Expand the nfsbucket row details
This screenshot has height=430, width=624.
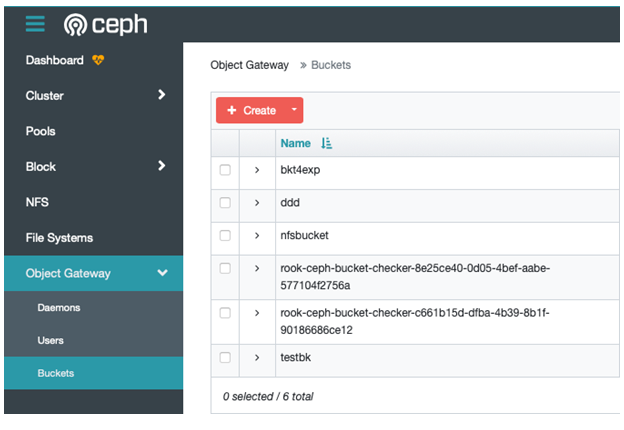click(x=257, y=235)
